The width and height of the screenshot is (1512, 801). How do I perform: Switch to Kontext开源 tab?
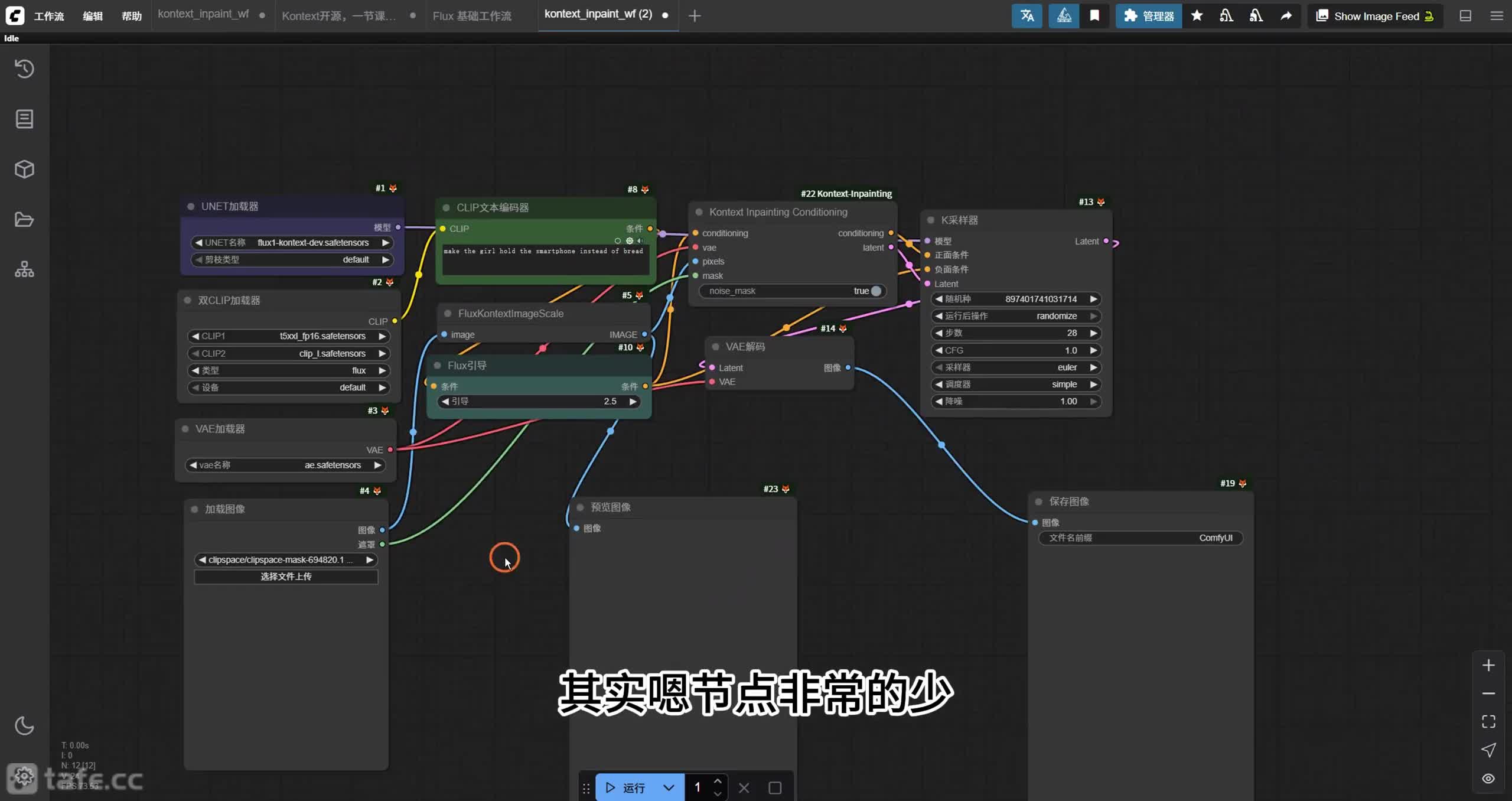pos(339,16)
